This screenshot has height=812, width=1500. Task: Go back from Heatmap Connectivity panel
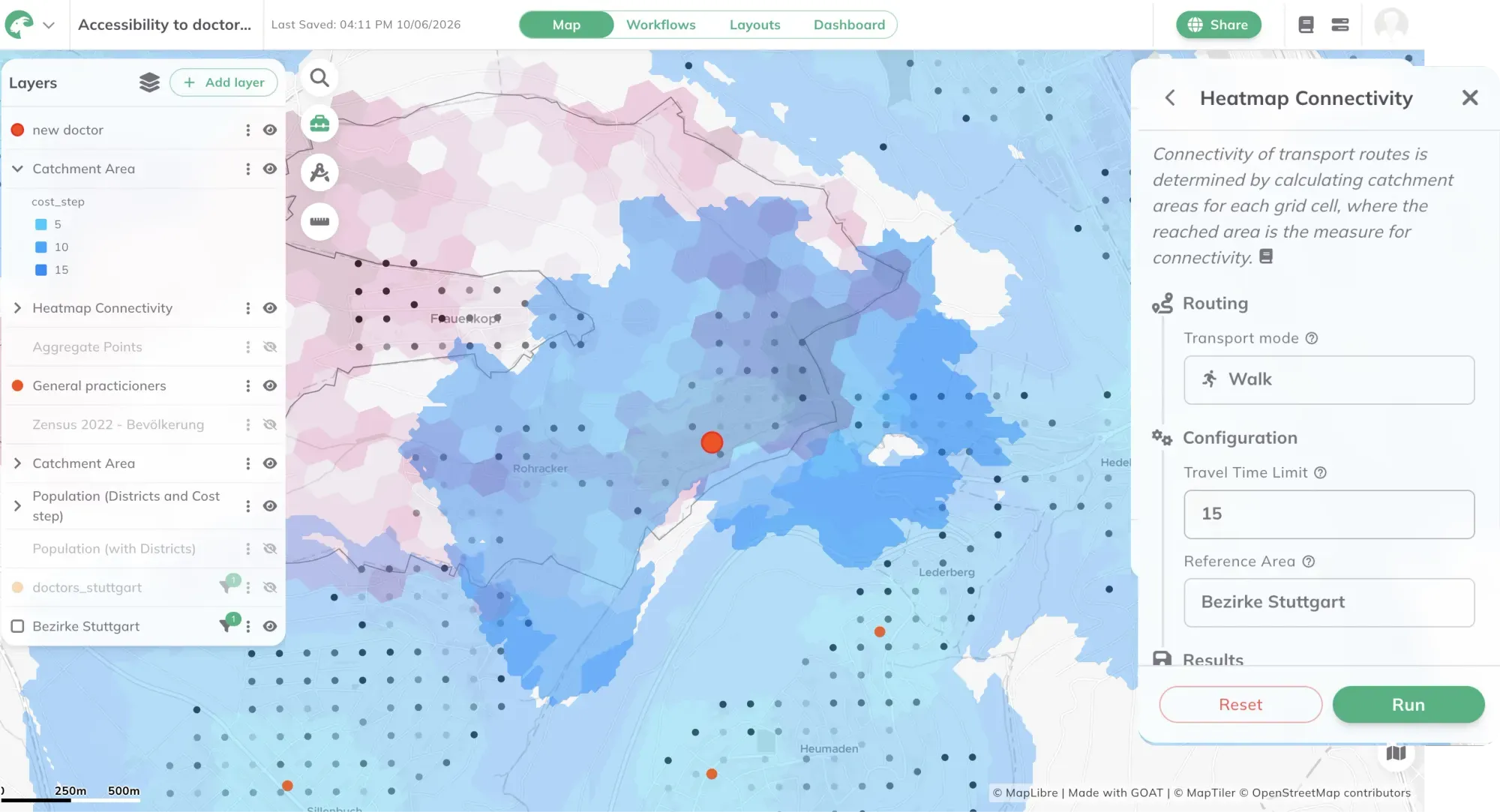(1170, 97)
